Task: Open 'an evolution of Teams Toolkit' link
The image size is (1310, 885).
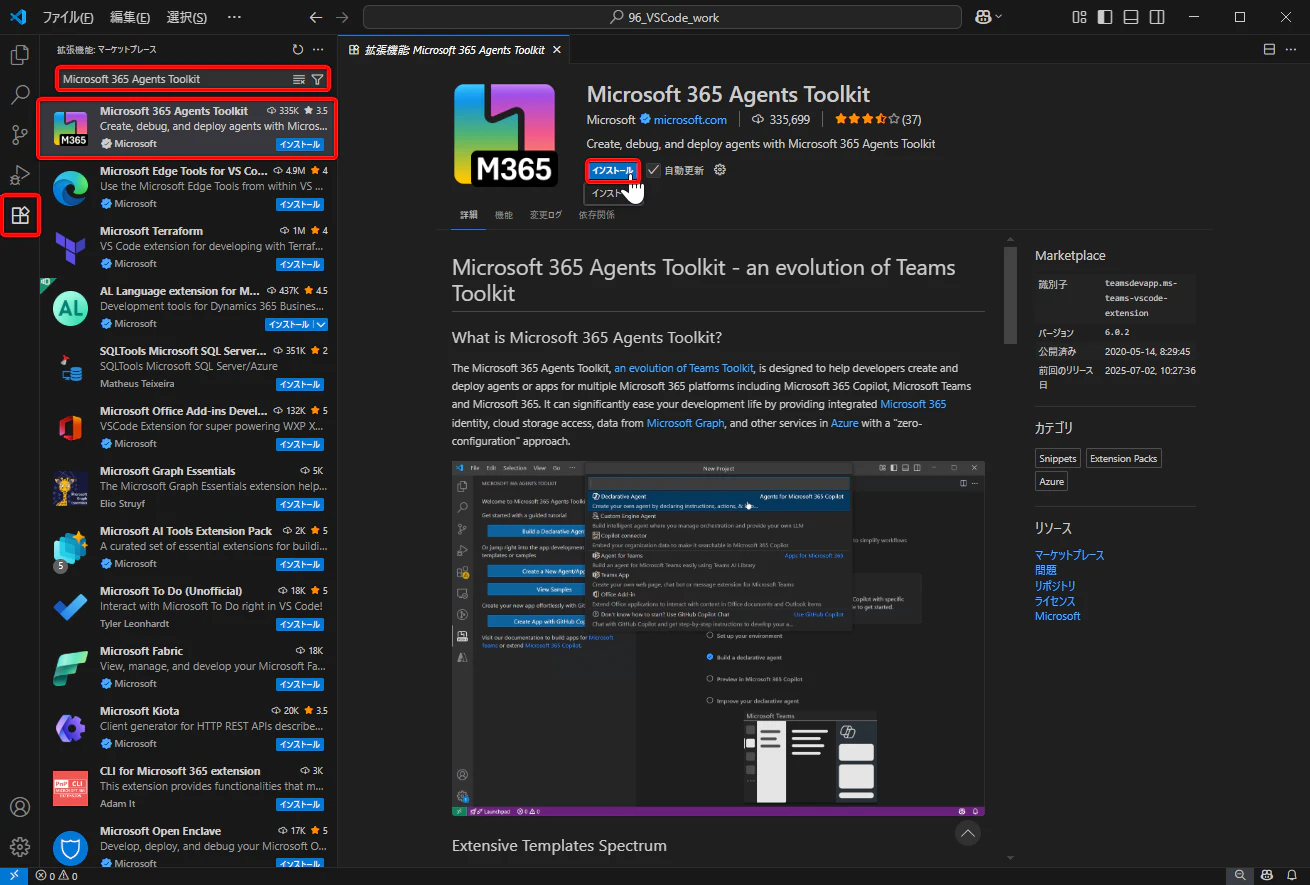Action: pos(684,368)
